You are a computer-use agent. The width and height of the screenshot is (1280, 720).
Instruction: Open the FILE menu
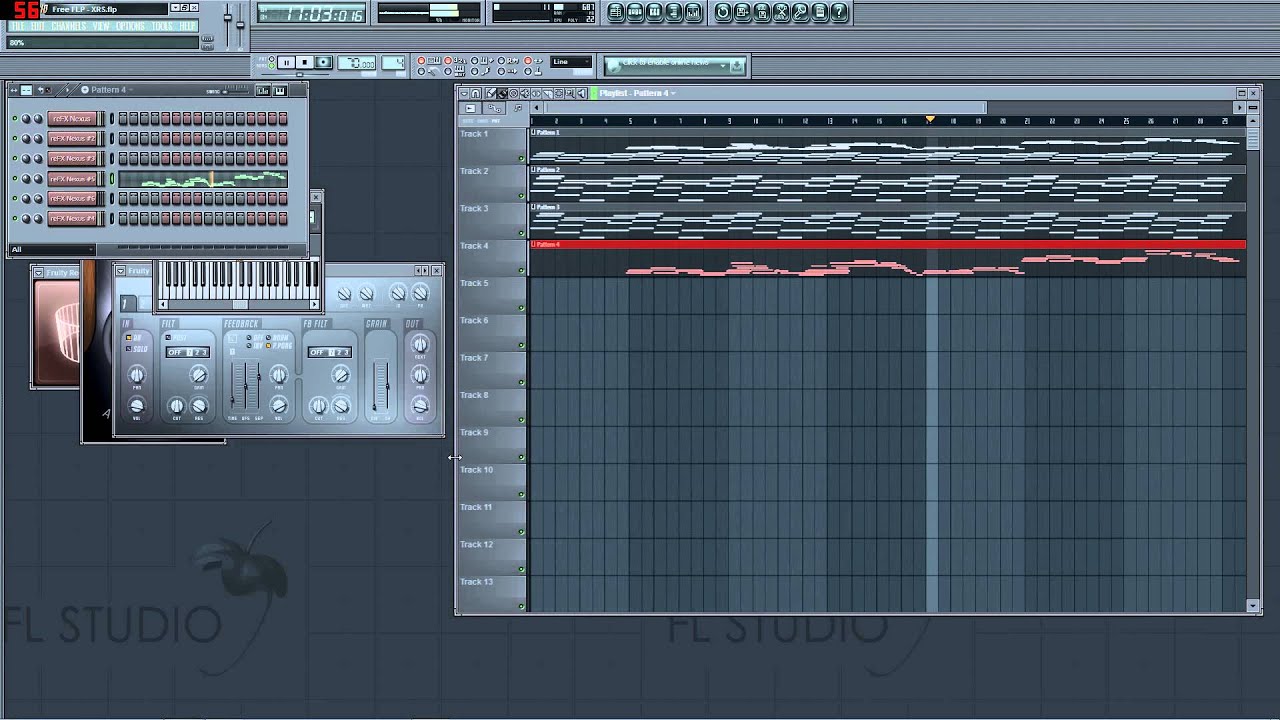(x=18, y=26)
